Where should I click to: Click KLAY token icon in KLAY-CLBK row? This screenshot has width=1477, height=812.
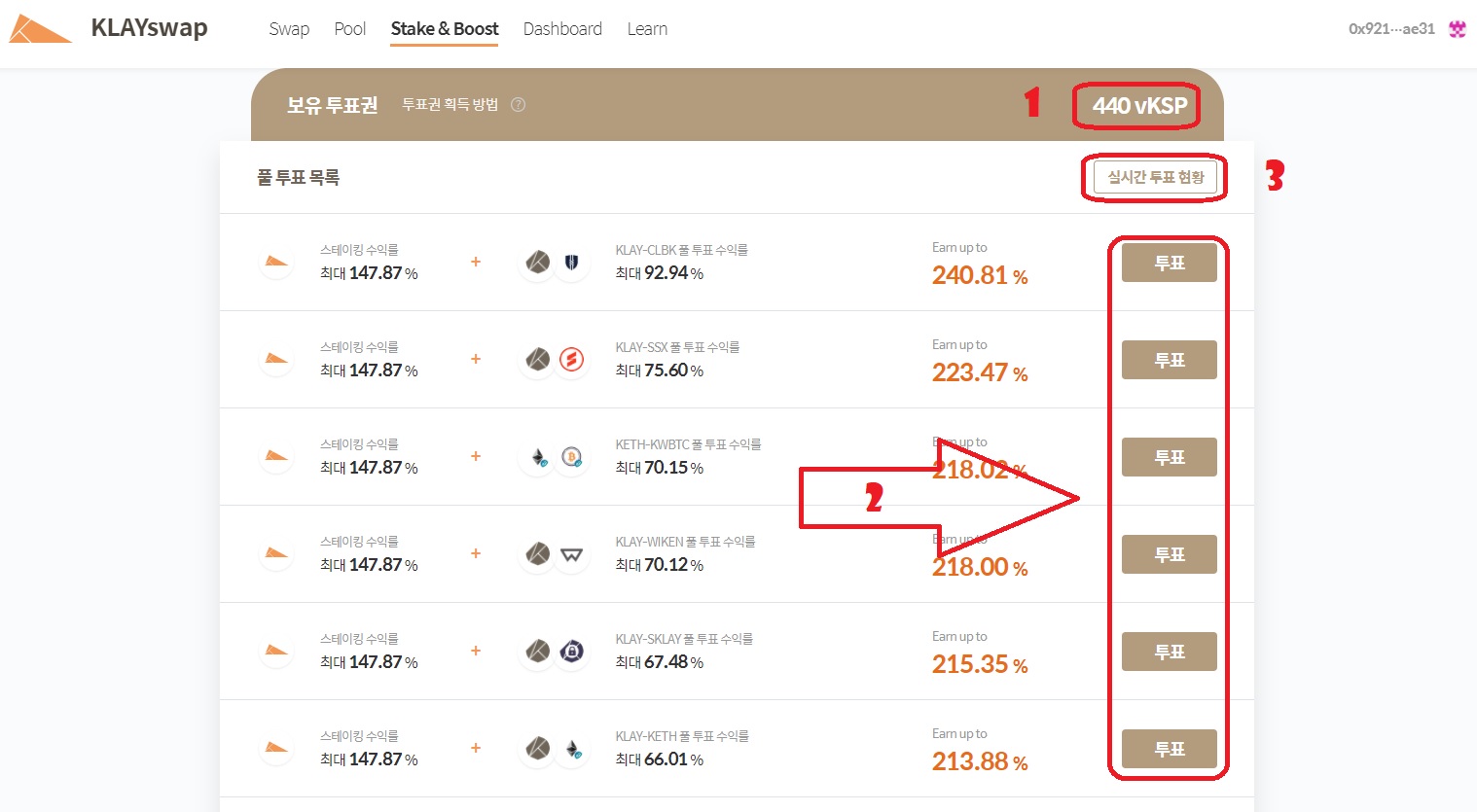(538, 262)
